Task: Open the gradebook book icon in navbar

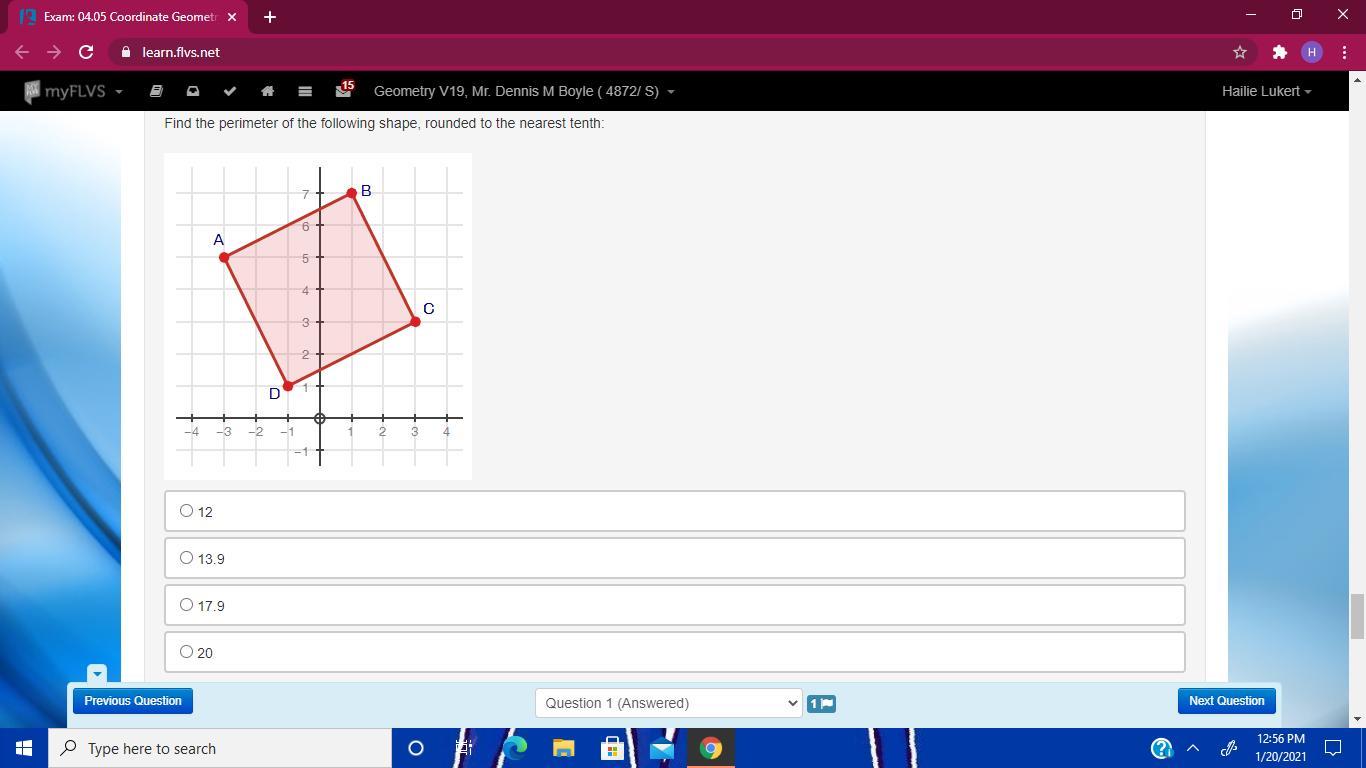Action: click(156, 91)
